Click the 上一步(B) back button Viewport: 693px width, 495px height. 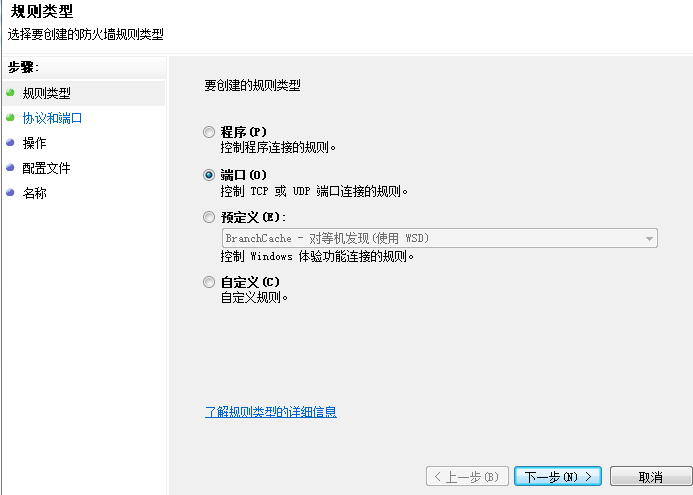(x=467, y=477)
